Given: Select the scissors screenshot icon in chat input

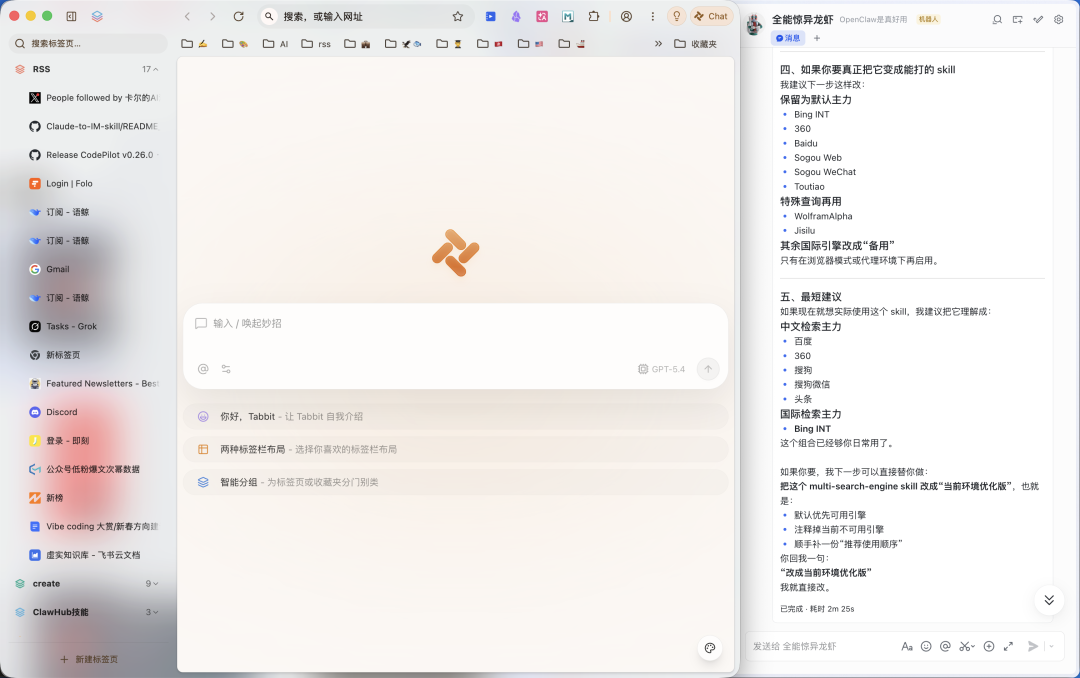Looking at the screenshot, I should pyautogui.click(x=965, y=646).
